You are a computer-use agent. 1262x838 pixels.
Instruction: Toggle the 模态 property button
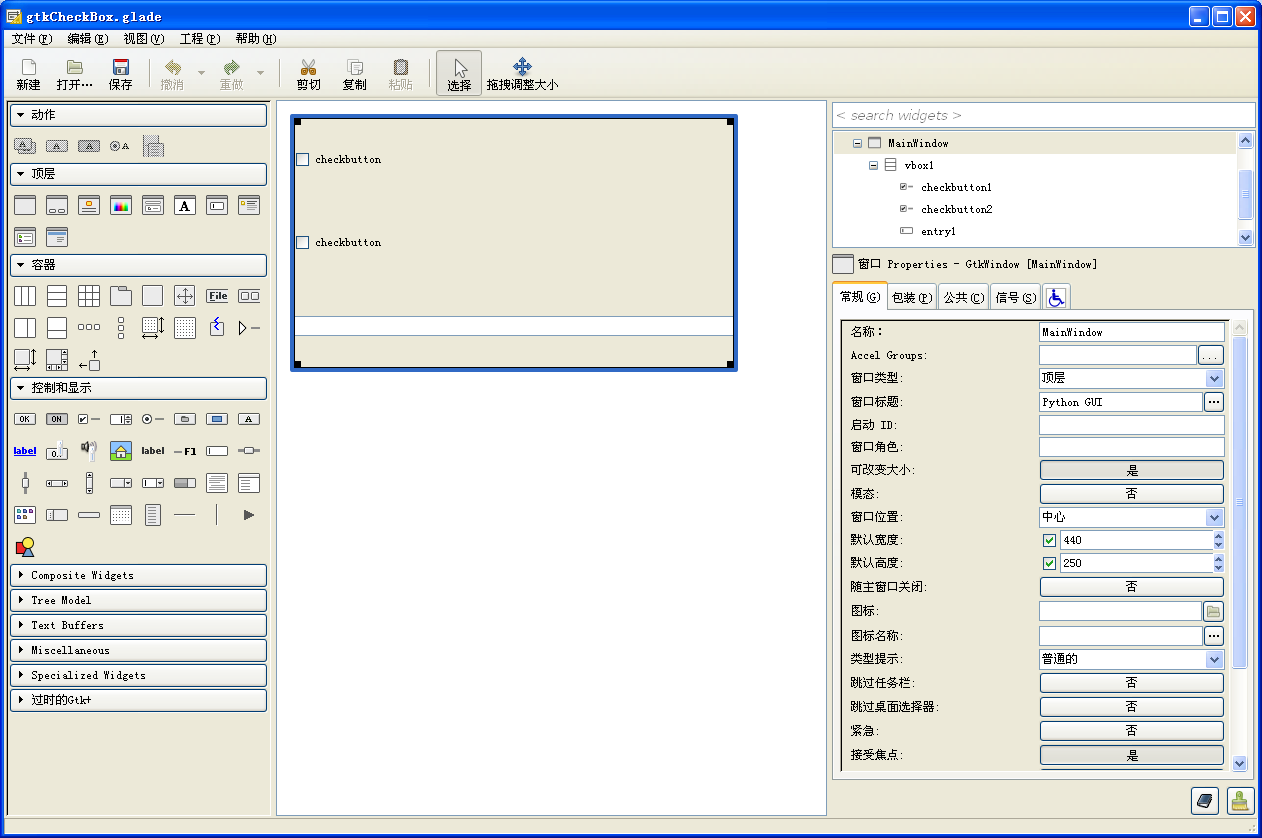pyautogui.click(x=1131, y=493)
